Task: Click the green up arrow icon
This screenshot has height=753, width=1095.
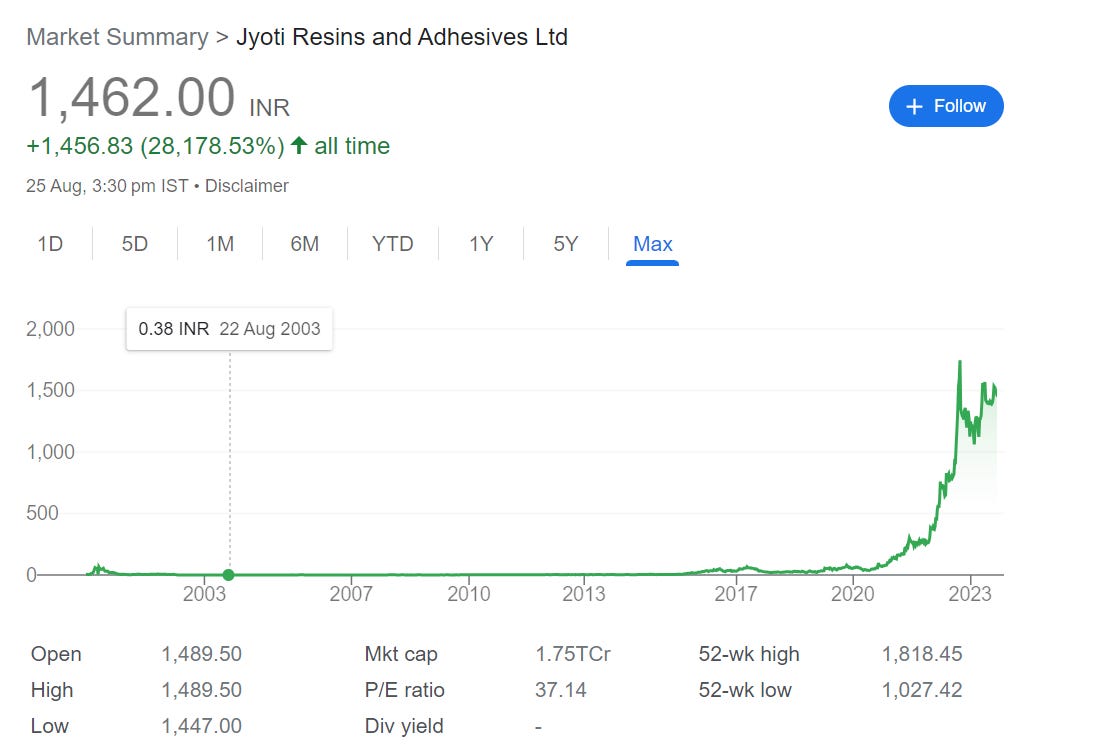Action: [x=299, y=145]
